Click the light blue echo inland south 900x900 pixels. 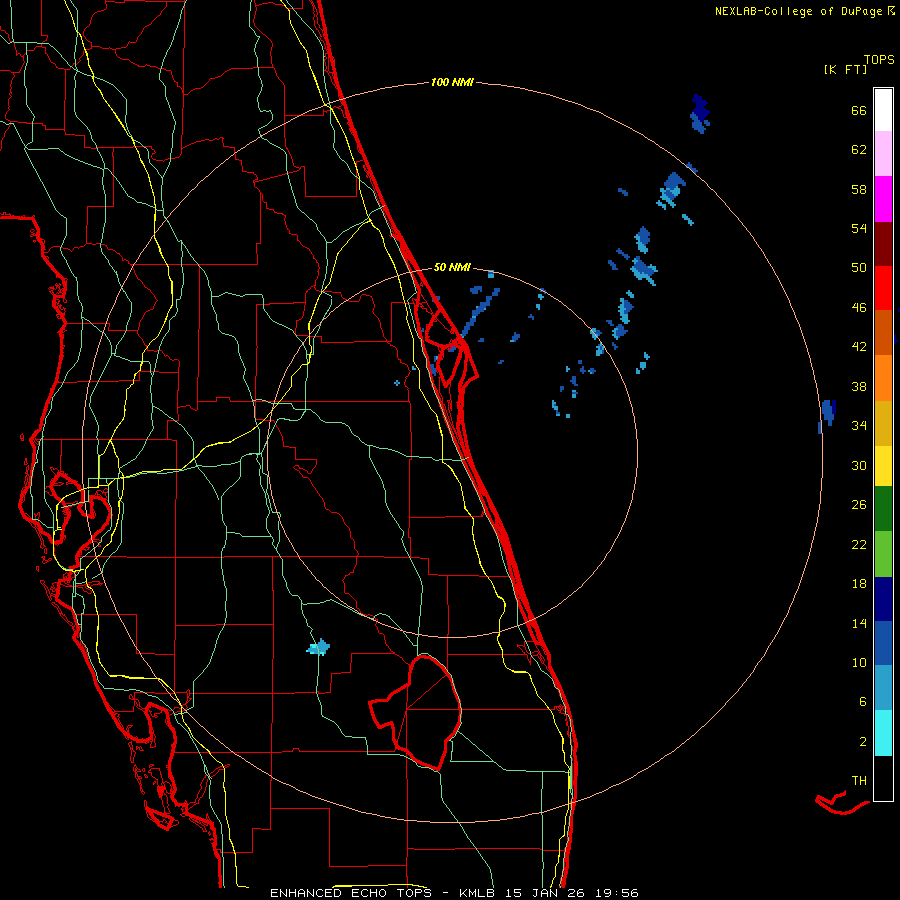319,648
